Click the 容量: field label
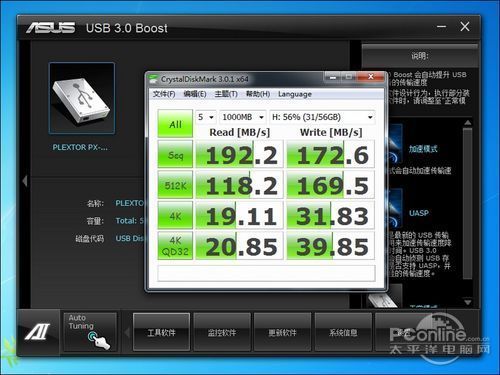This screenshot has width=500, height=375. pos(95,221)
